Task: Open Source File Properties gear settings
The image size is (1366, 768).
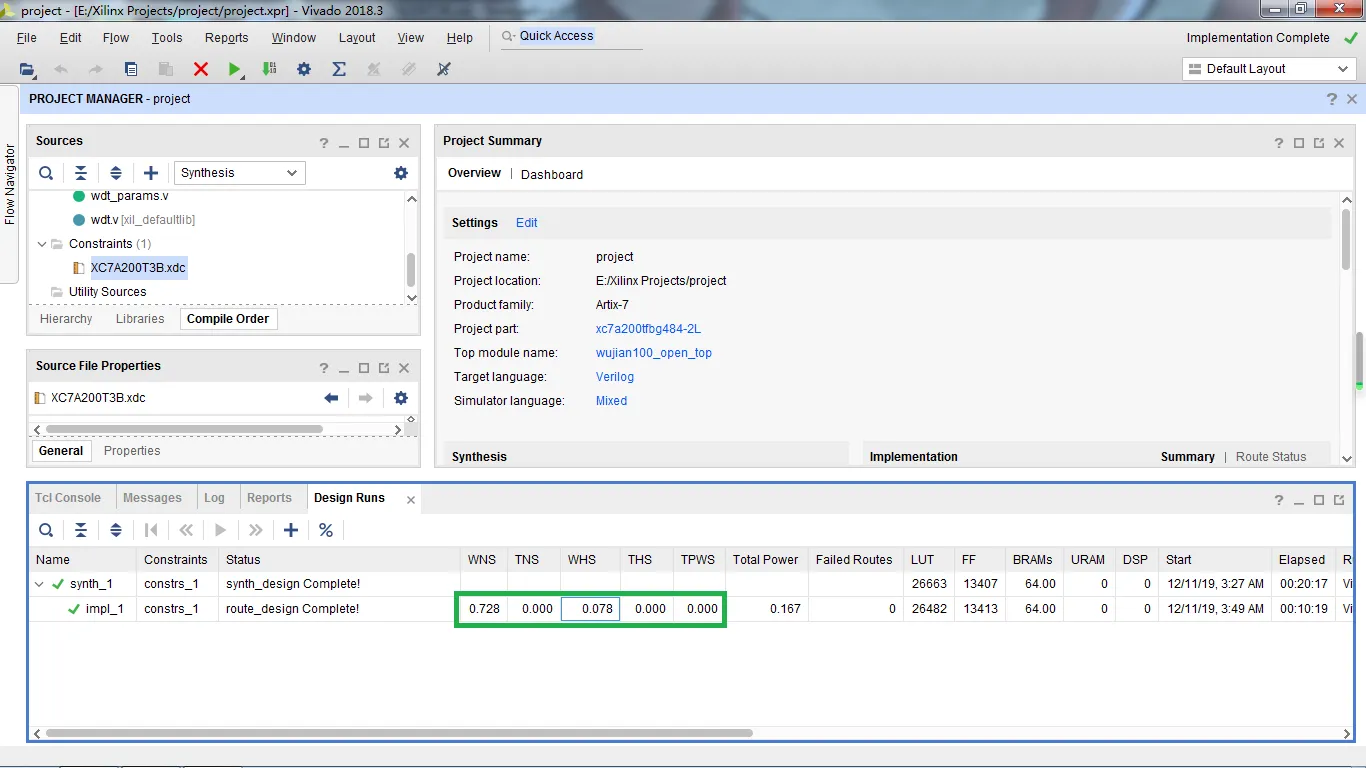Action: pyautogui.click(x=401, y=398)
